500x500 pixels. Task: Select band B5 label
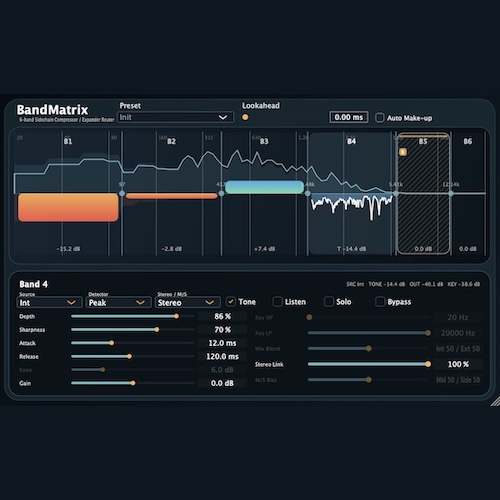point(423,141)
